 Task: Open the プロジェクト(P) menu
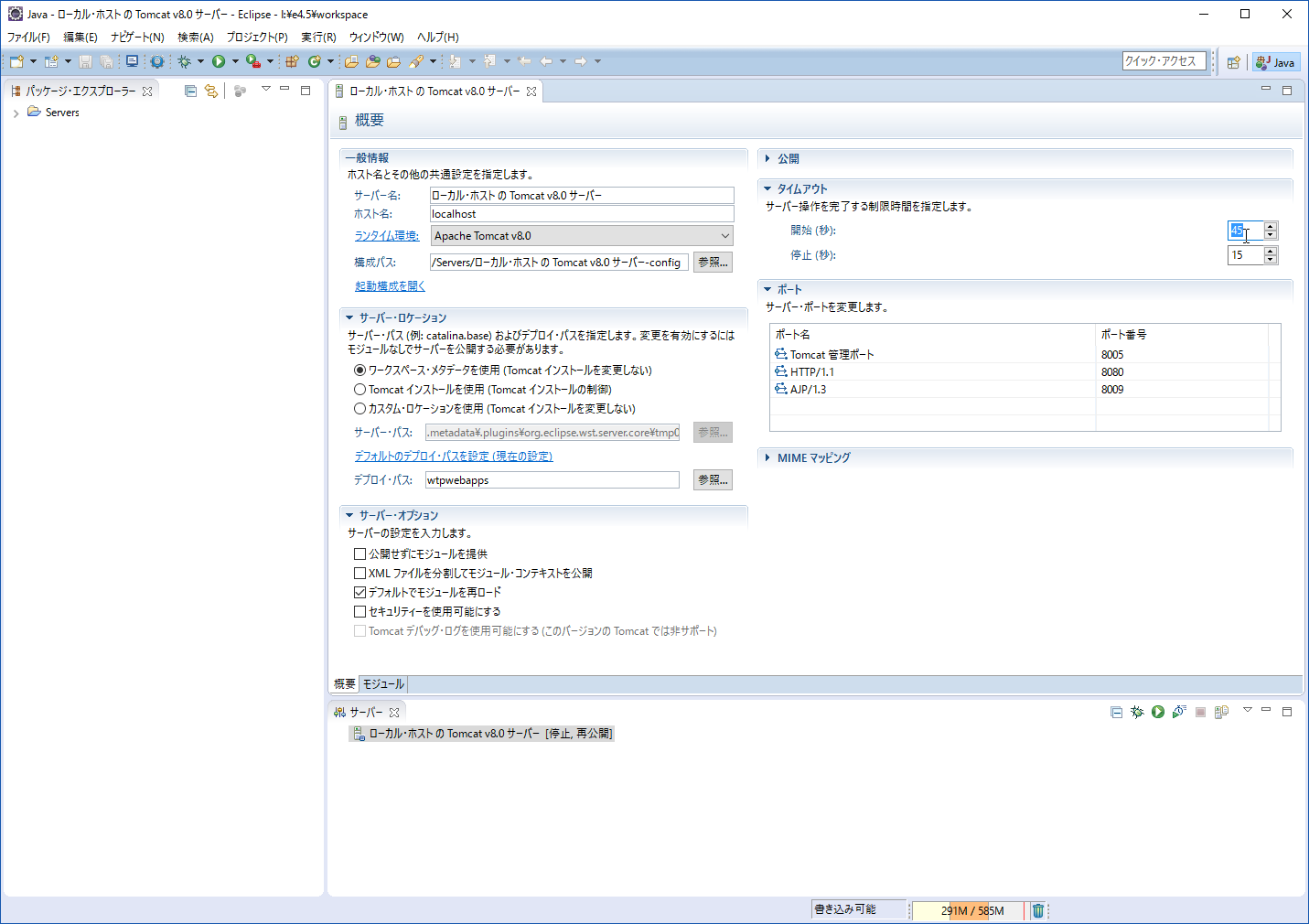[257, 38]
